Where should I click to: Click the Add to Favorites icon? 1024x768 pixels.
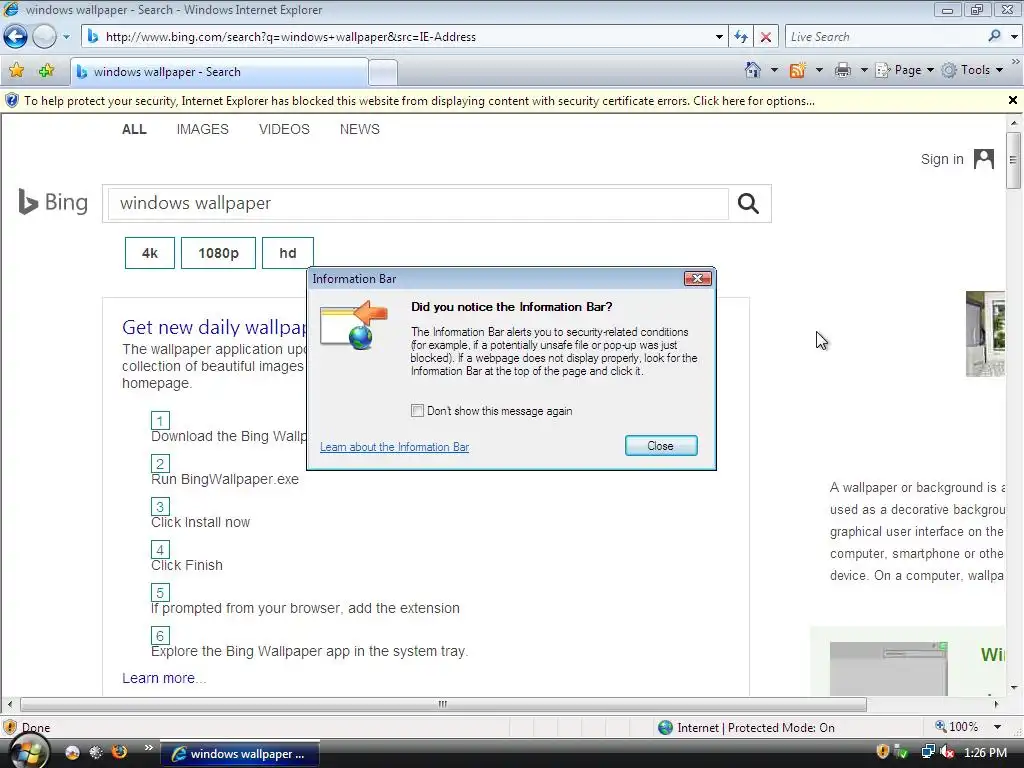(x=46, y=71)
